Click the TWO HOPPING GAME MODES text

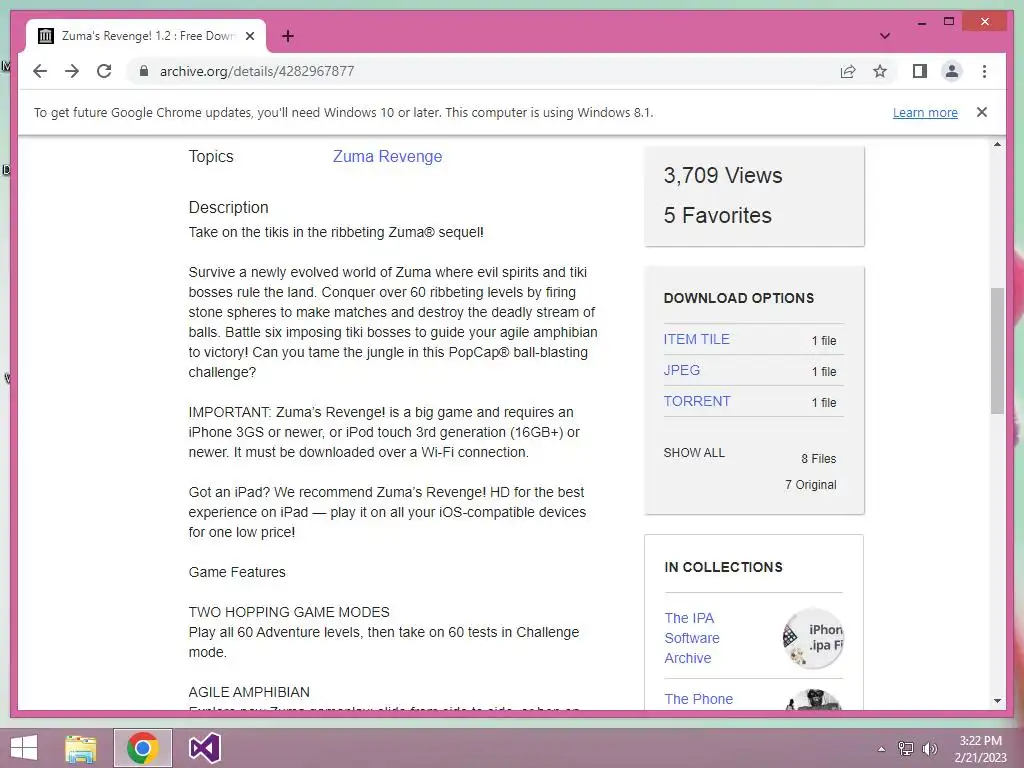pos(289,612)
